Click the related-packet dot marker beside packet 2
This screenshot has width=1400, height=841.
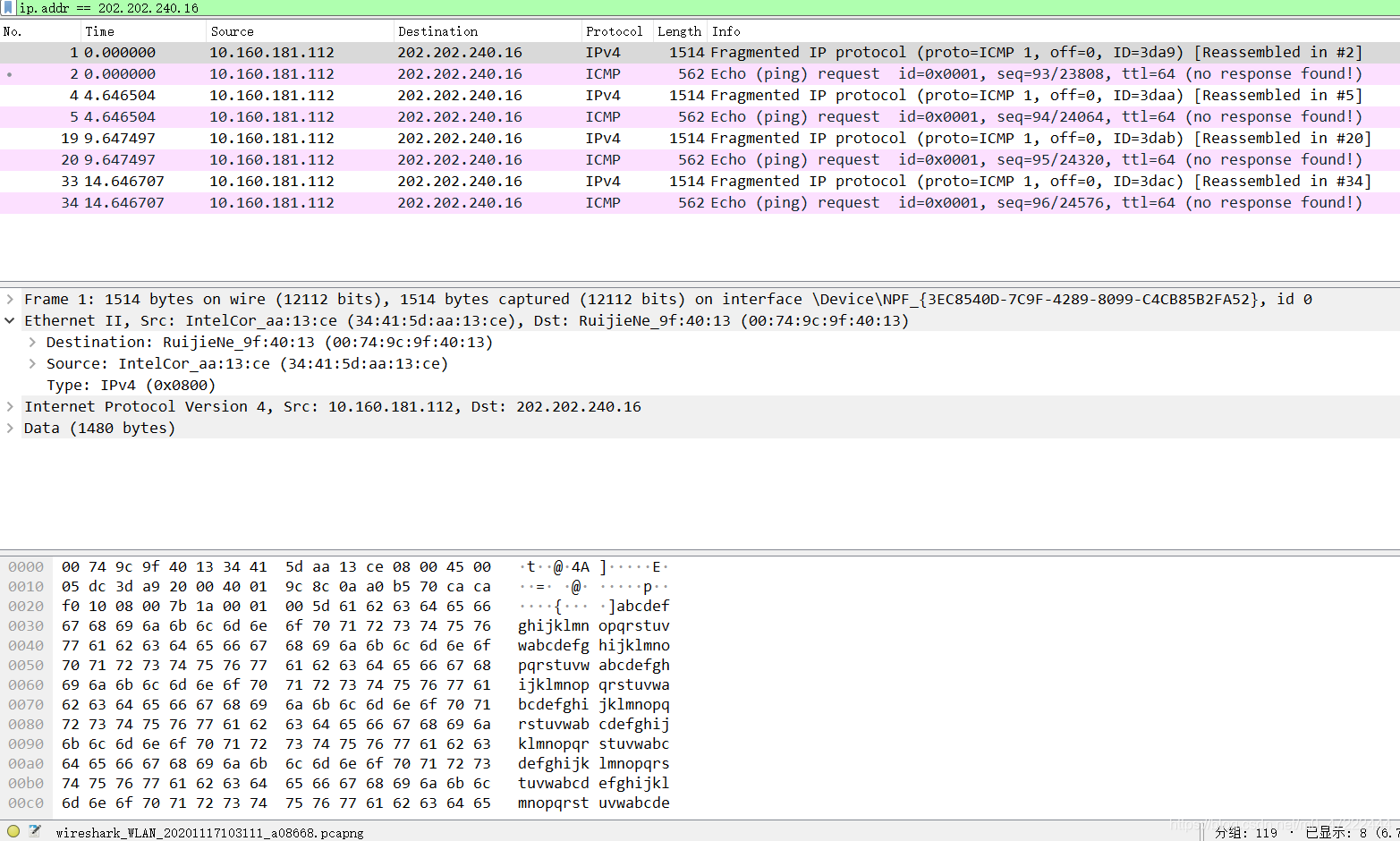(x=9, y=74)
